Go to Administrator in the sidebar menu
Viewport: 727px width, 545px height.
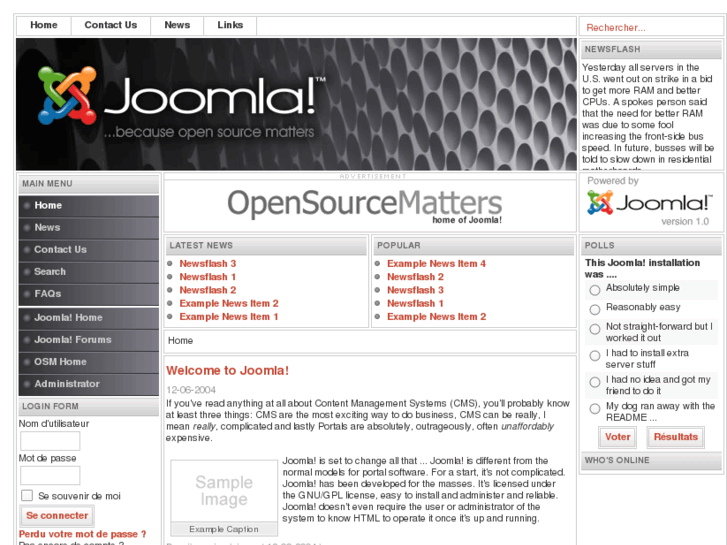coord(89,384)
